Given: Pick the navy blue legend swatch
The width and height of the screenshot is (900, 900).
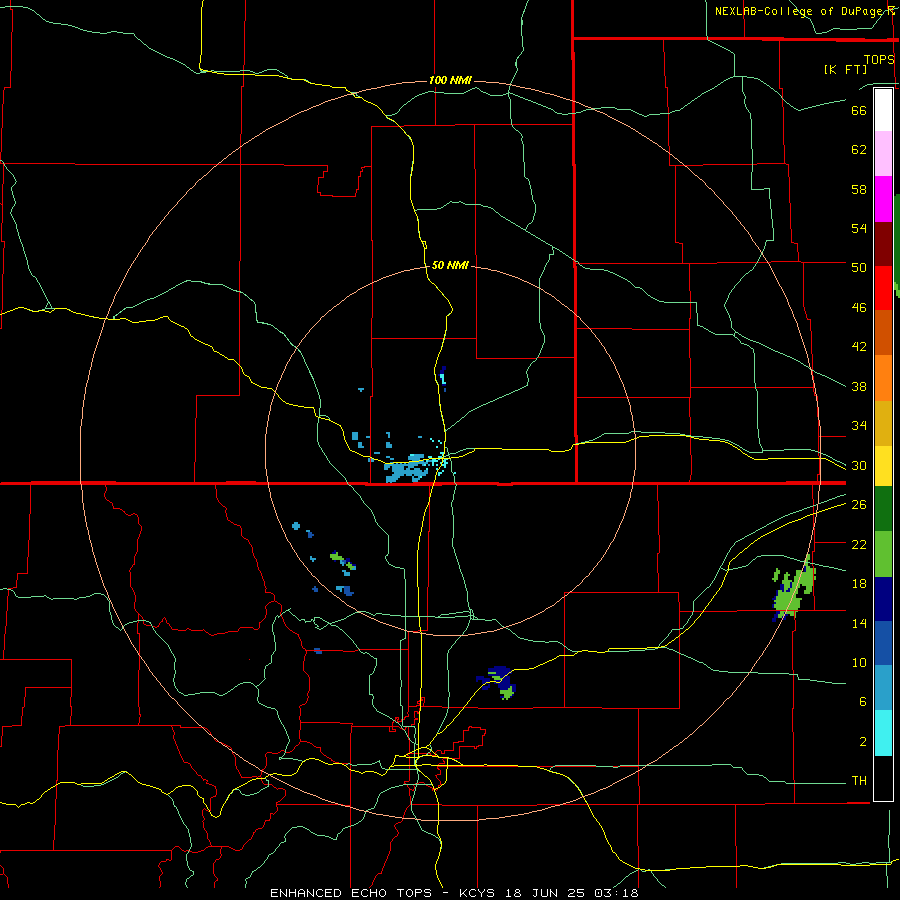Looking at the screenshot, I should click(x=883, y=599).
